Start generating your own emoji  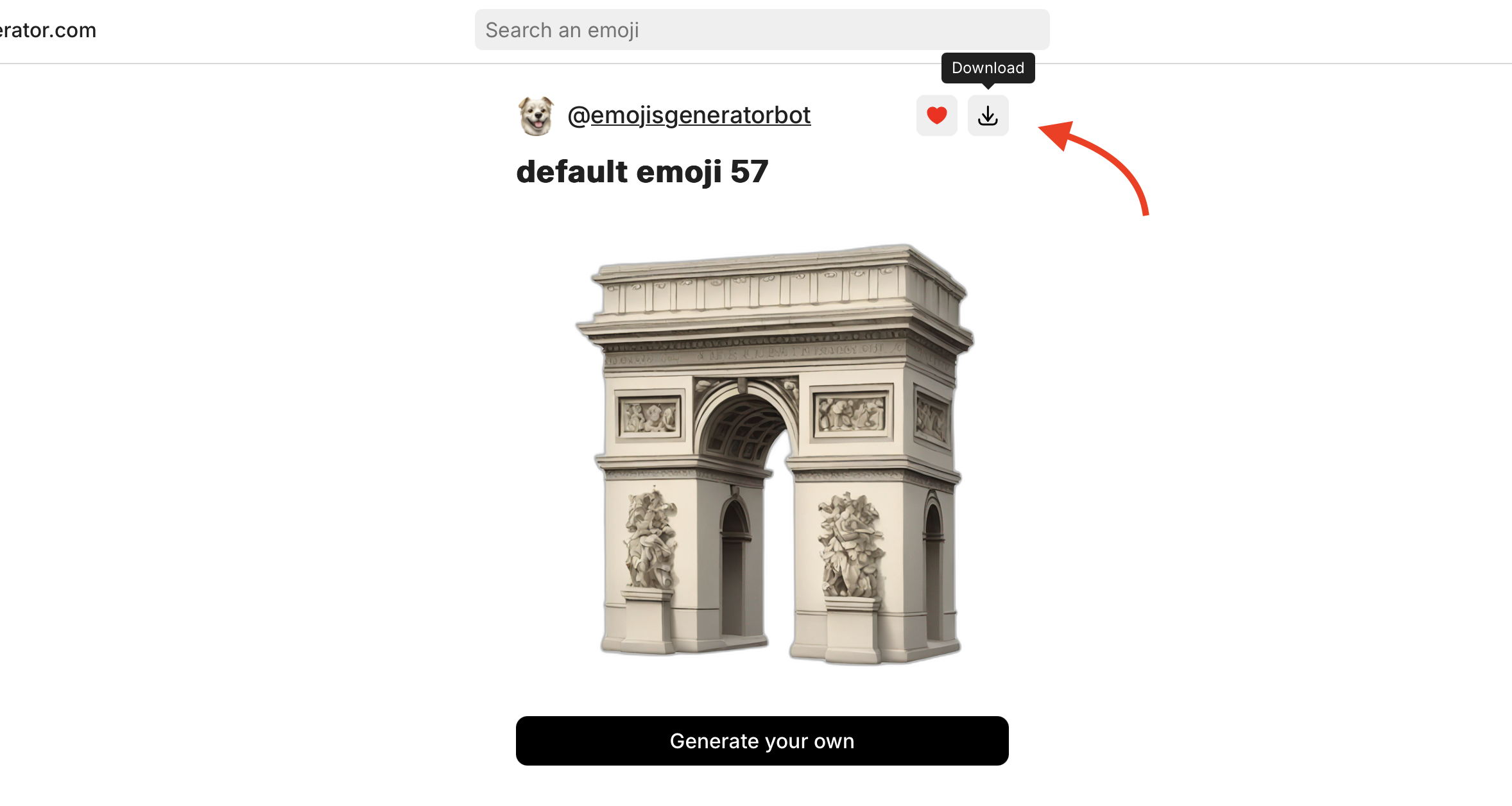coord(762,741)
